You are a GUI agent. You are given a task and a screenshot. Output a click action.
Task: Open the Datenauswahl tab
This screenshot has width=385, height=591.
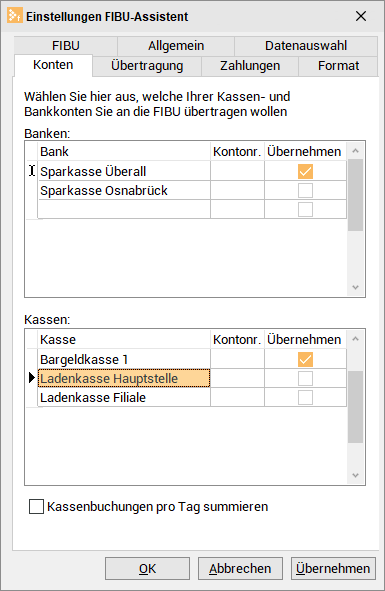tap(306, 46)
